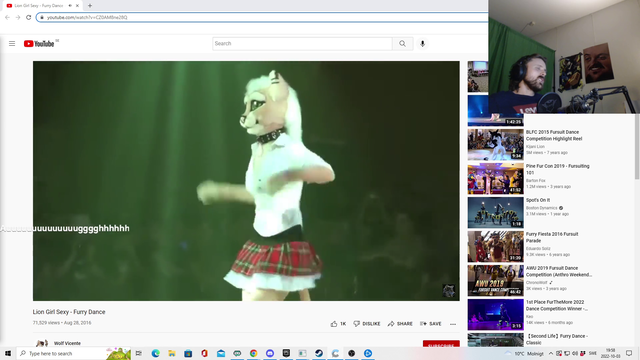
Task: Open Discord from taskbar
Action: pos(270,353)
